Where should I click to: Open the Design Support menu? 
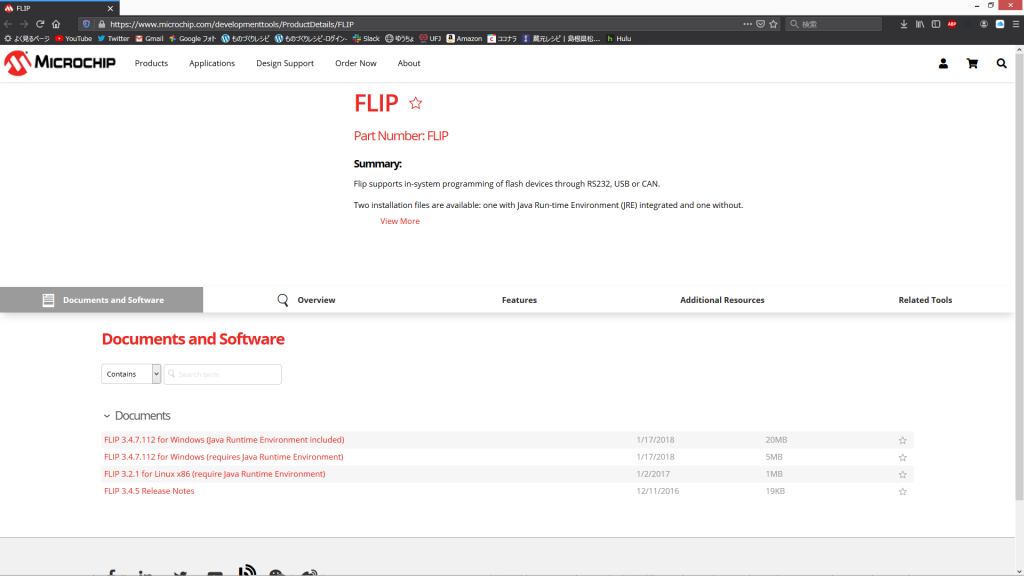pyautogui.click(x=285, y=63)
